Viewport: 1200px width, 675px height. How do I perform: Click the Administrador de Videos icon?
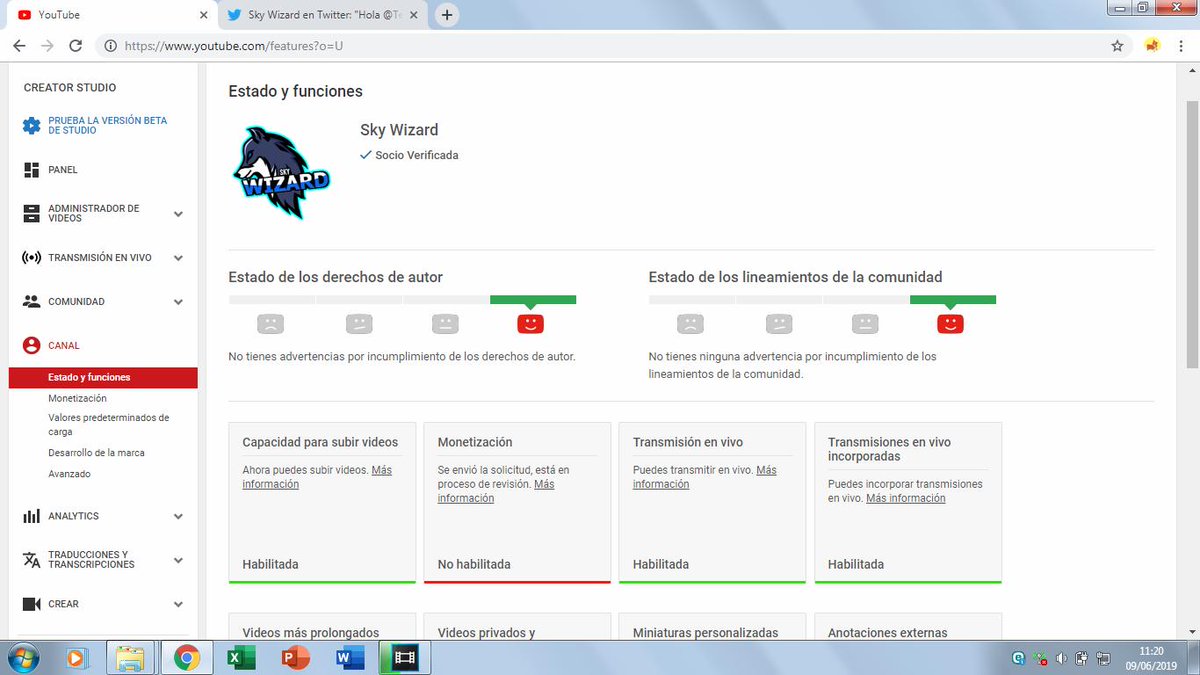31,214
